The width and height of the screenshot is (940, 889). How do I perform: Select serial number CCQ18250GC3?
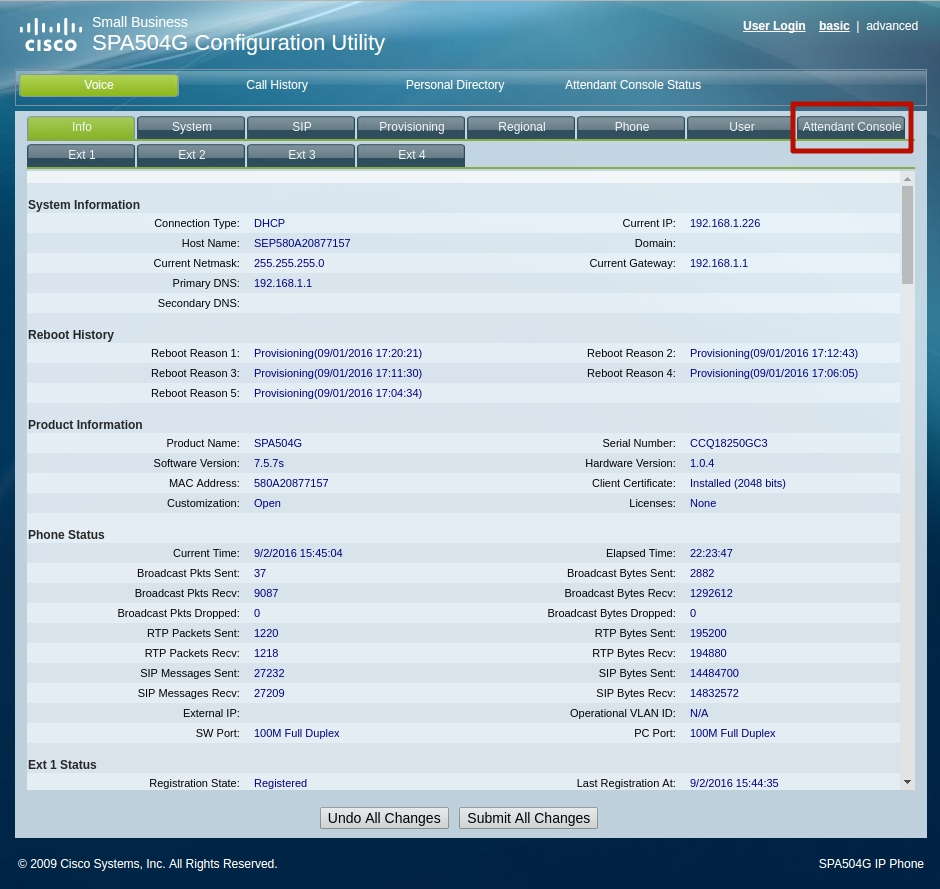(728, 444)
